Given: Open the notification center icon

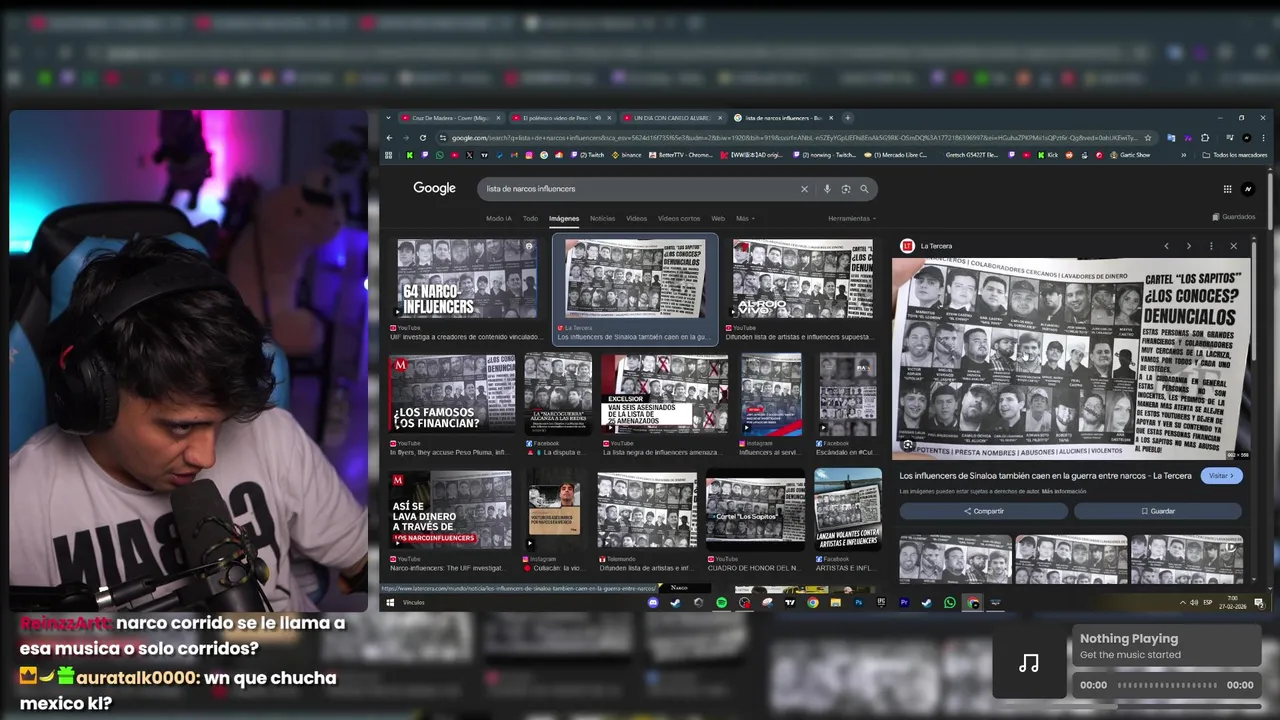Looking at the screenshot, I should (1259, 602).
